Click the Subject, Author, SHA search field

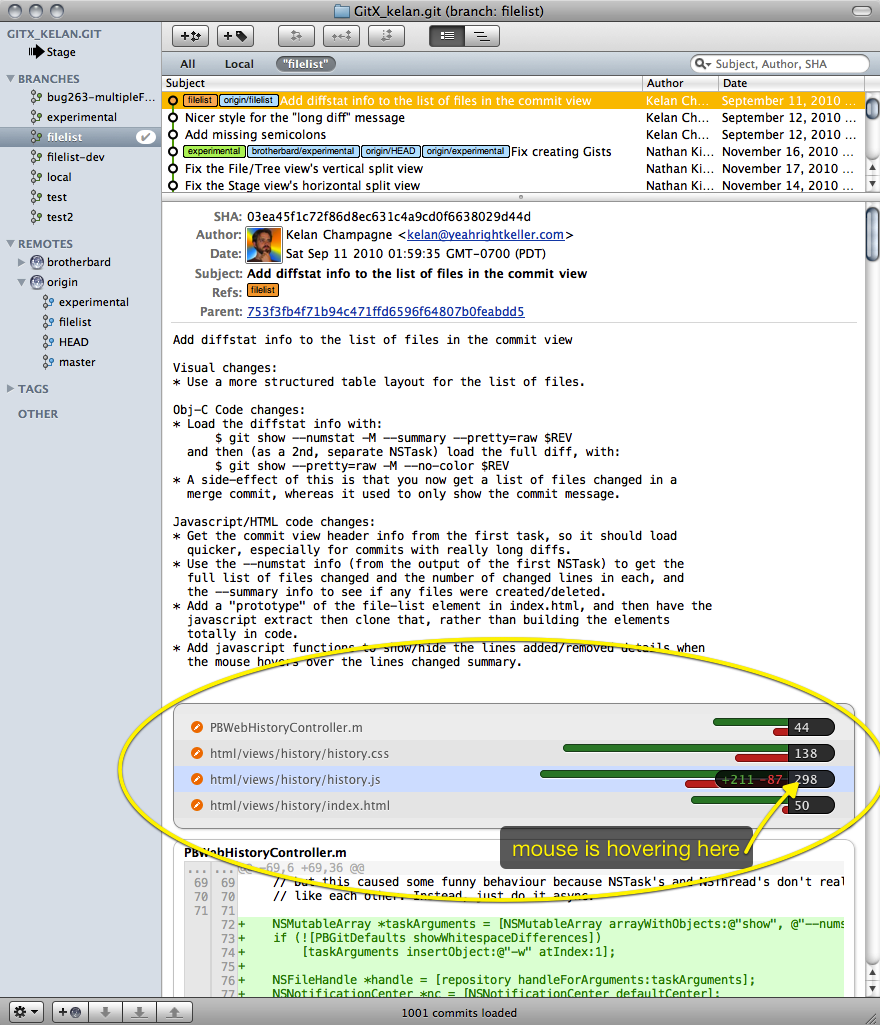click(x=785, y=64)
